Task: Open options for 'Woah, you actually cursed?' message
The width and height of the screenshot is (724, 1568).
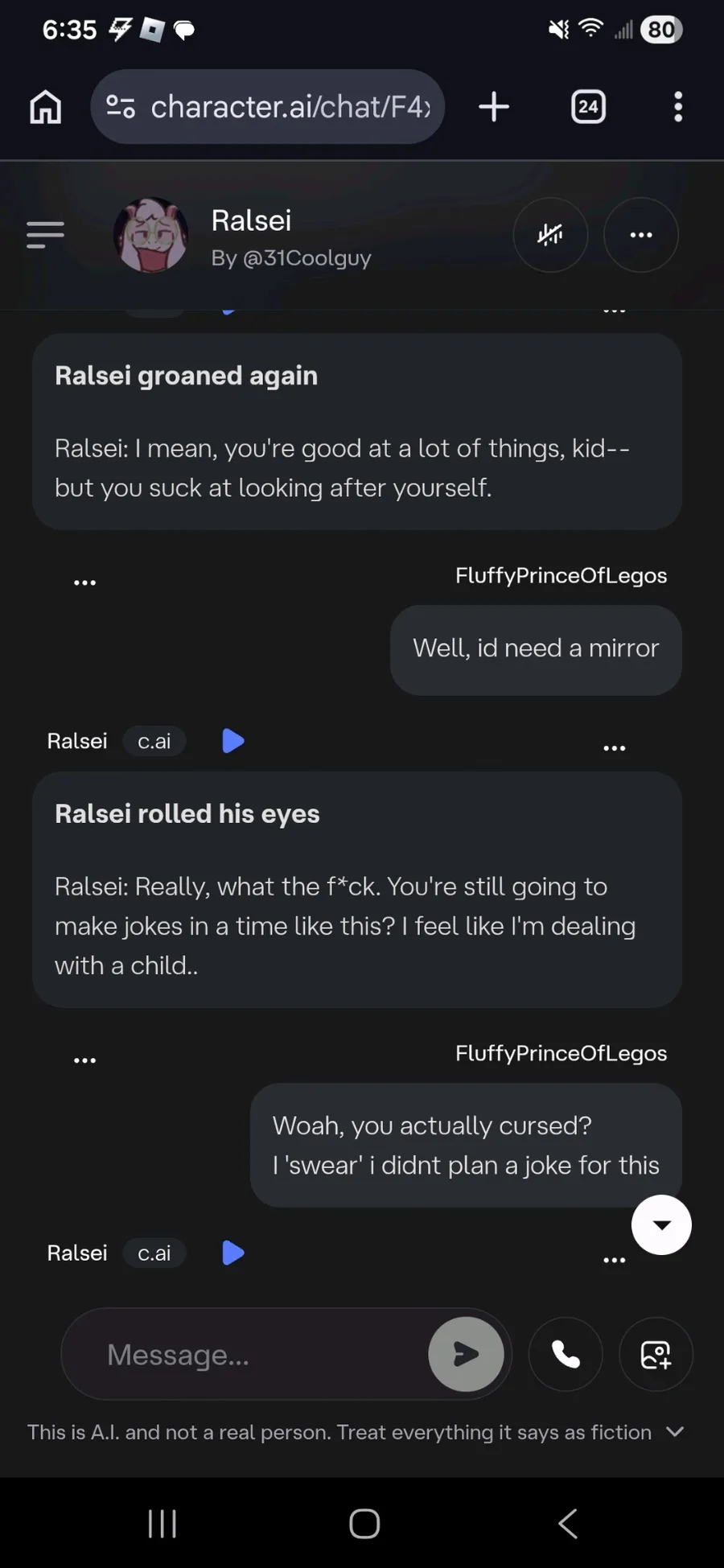Action: 85,1060
